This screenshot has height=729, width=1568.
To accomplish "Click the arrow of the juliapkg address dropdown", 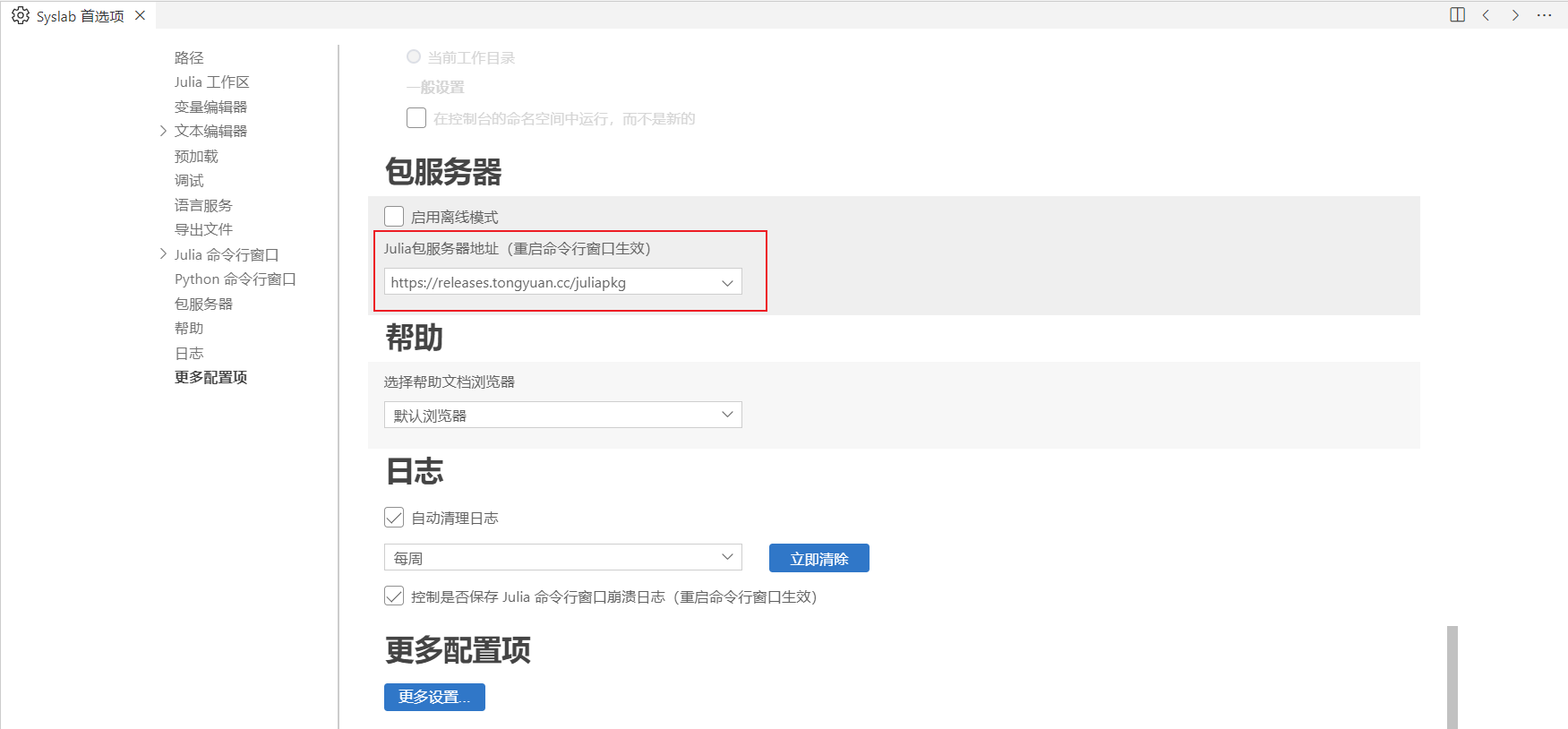I will click(727, 283).
